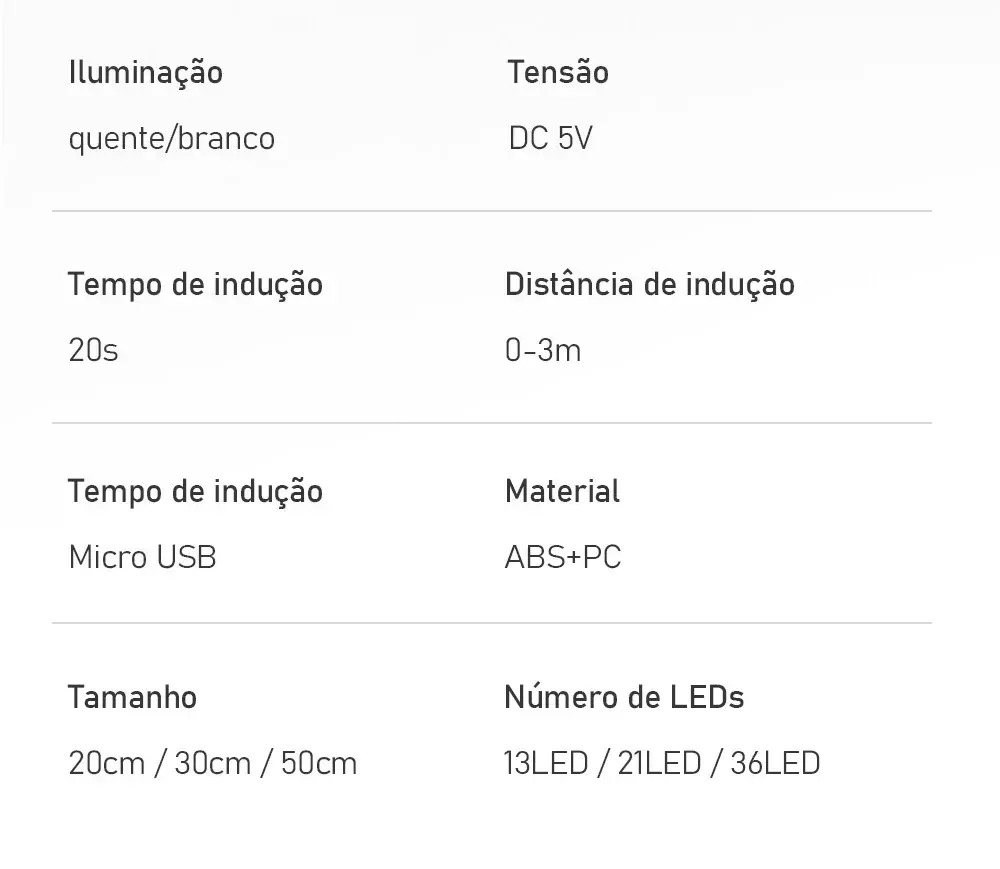Select the 20s induction time value
The width and height of the screenshot is (1000, 869).
click(x=93, y=351)
